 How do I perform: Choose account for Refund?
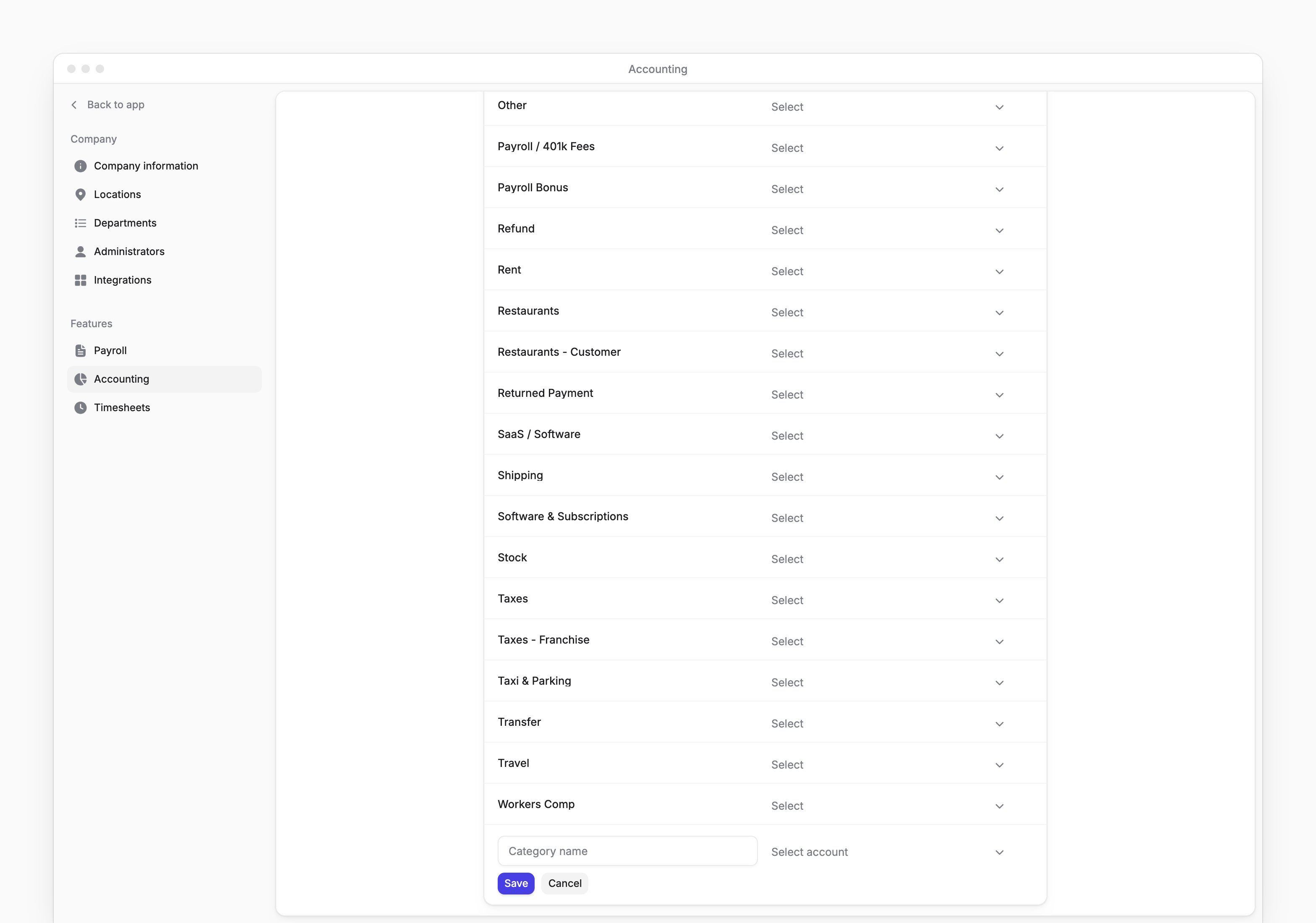(x=887, y=230)
